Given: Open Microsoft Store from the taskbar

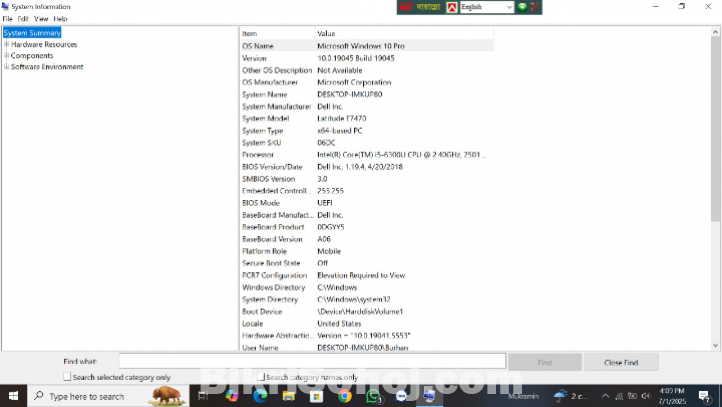Looking at the screenshot, I should [316, 396].
